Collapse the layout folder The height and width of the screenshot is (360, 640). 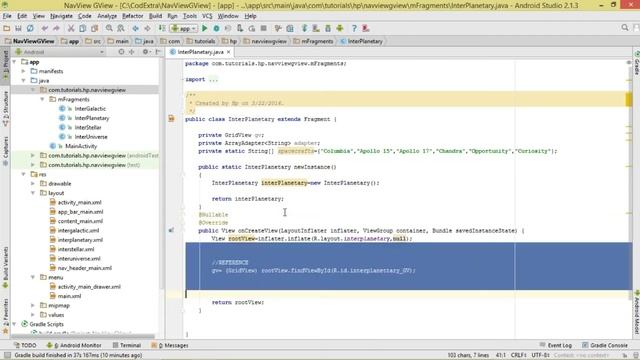tap(33, 193)
